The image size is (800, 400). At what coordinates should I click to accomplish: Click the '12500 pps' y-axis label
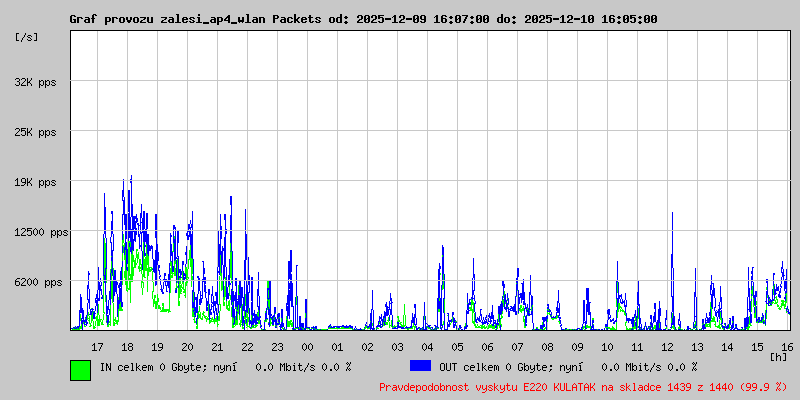[x=41, y=233]
